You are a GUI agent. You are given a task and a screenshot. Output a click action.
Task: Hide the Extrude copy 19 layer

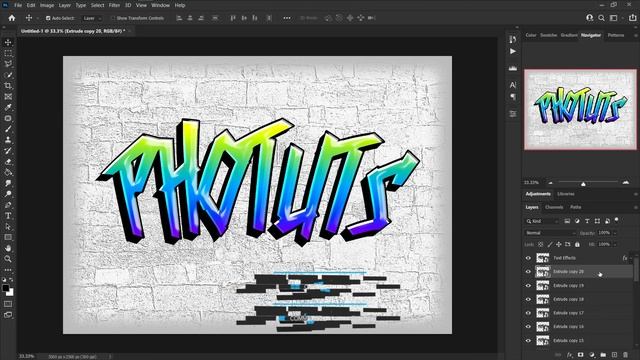[528, 286]
